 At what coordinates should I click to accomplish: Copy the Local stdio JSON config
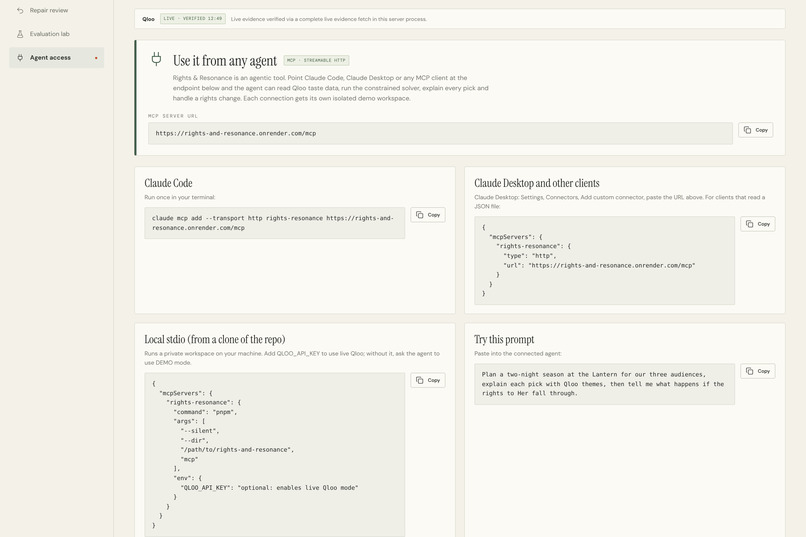pos(428,380)
